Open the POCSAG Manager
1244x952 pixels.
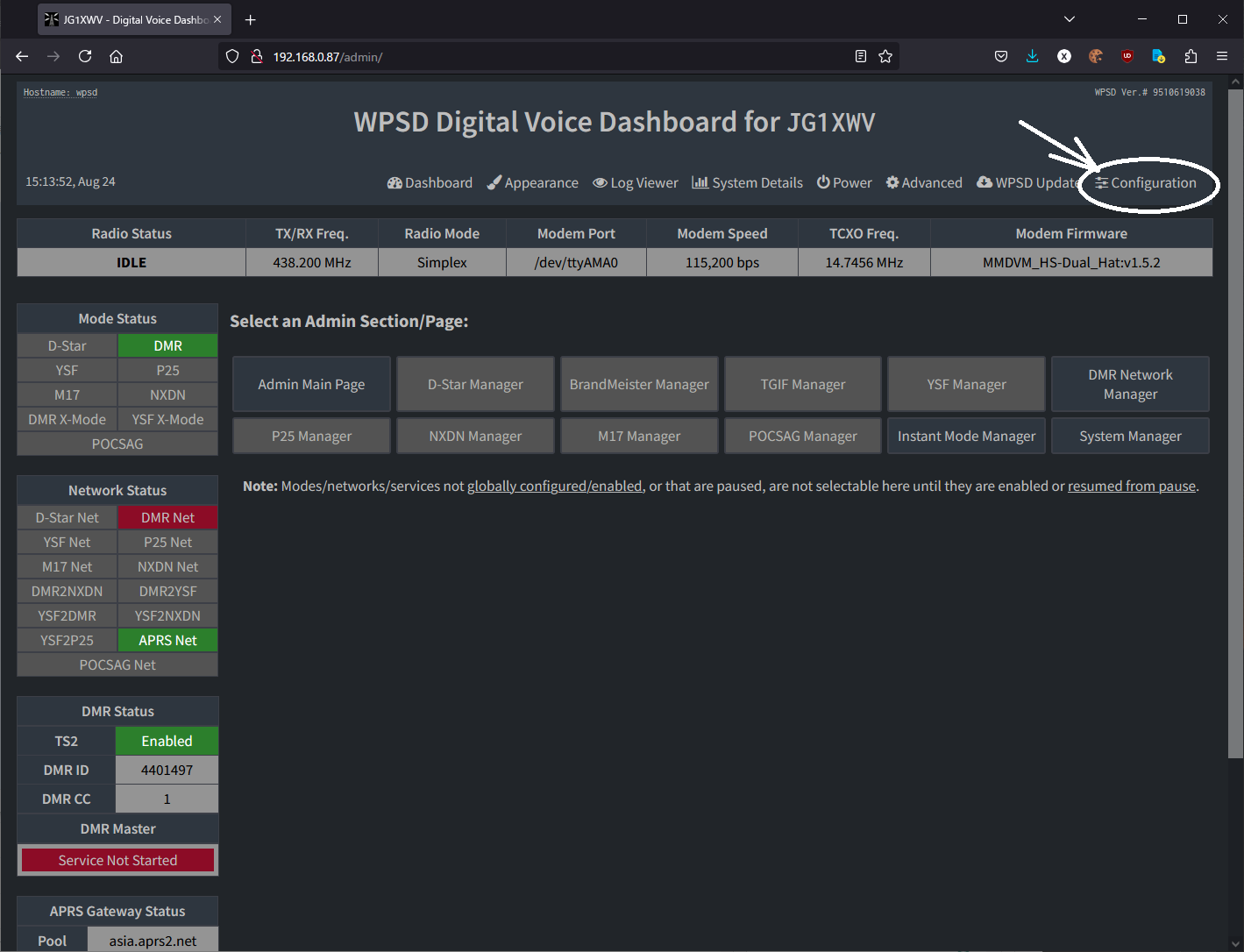[803, 436]
